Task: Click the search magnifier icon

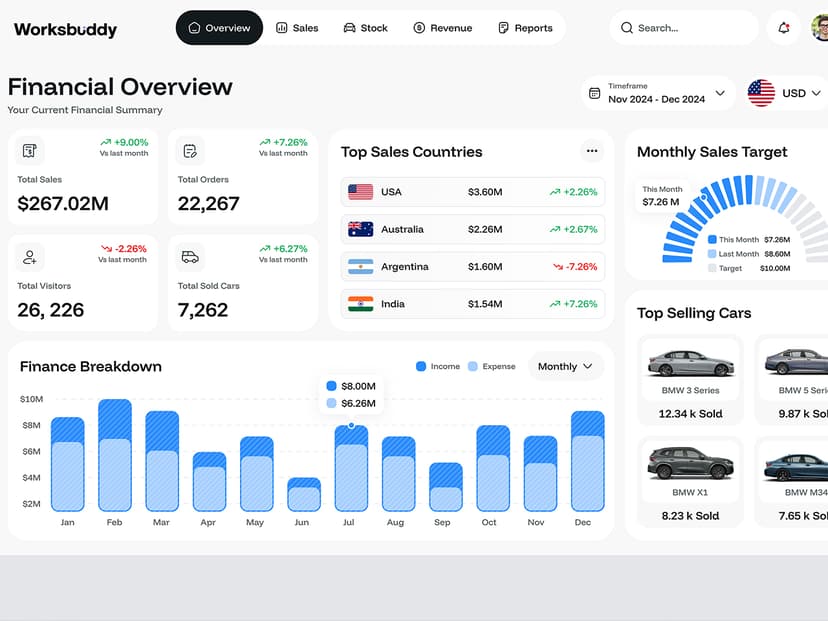Action: [x=626, y=28]
